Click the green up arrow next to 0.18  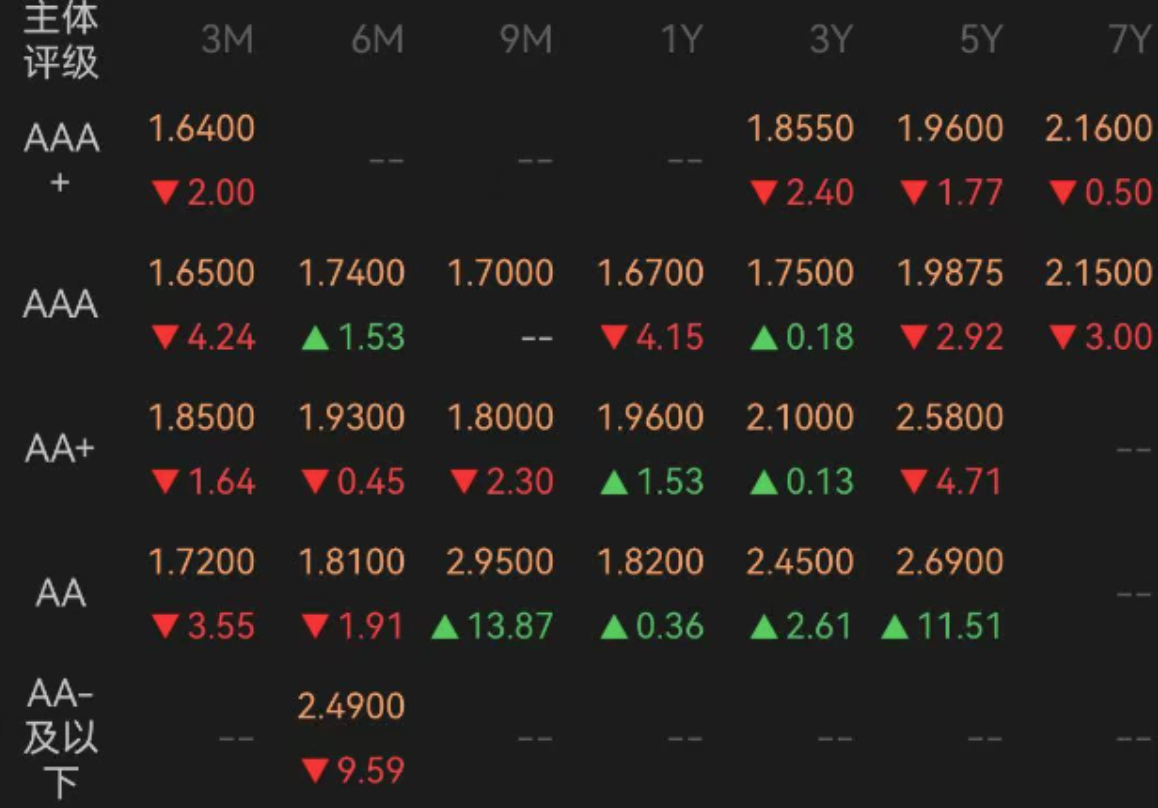pyautogui.click(x=764, y=338)
